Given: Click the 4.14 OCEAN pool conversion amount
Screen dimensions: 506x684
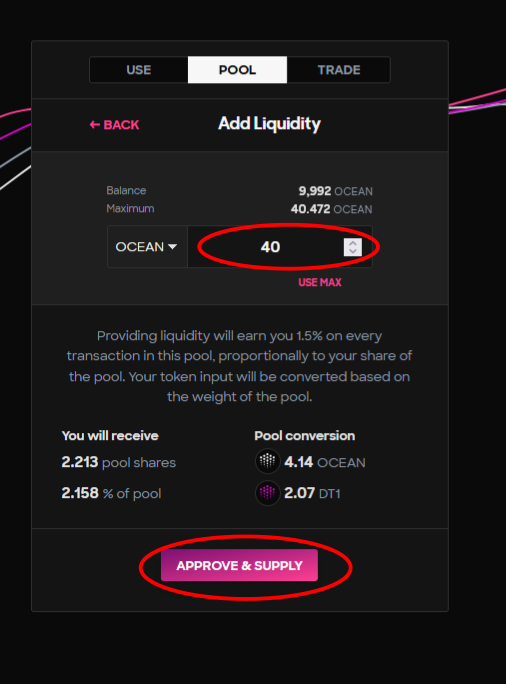Looking at the screenshot, I should pyautogui.click(x=325, y=462).
